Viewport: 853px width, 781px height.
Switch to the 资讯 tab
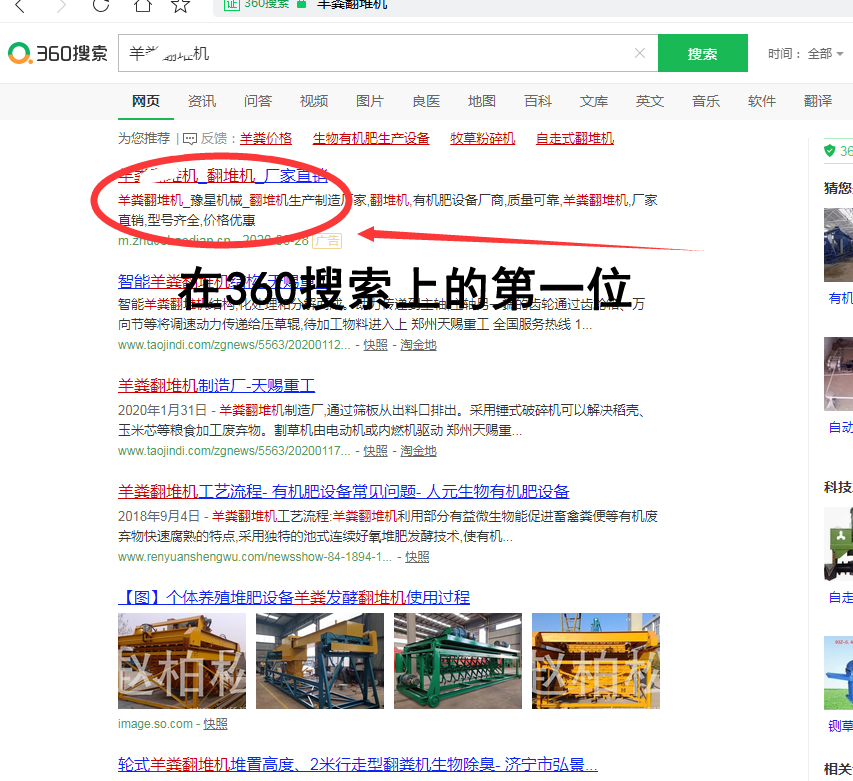click(202, 101)
